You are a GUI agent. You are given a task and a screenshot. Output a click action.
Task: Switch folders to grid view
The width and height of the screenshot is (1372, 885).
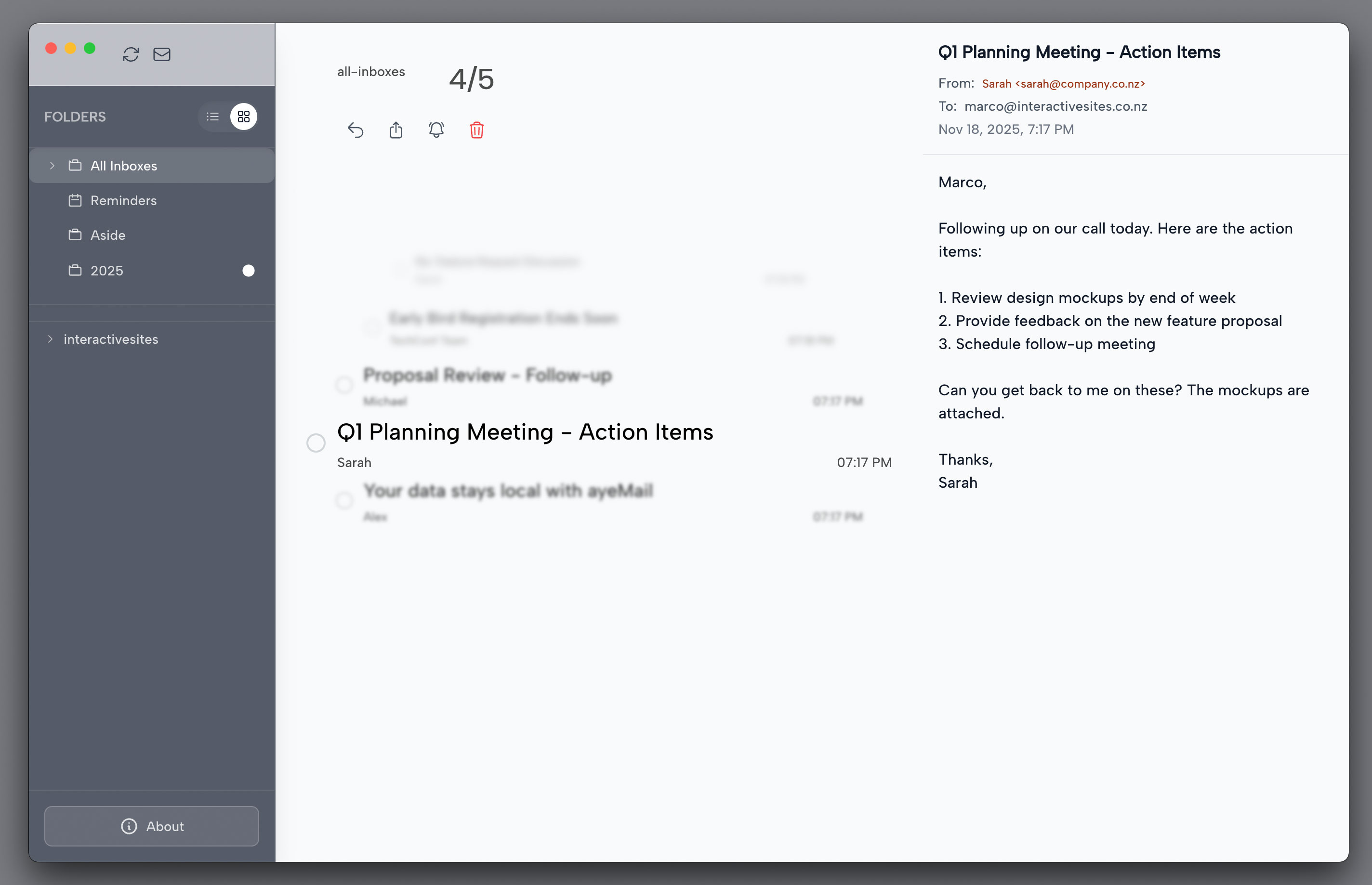(x=244, y=116)
